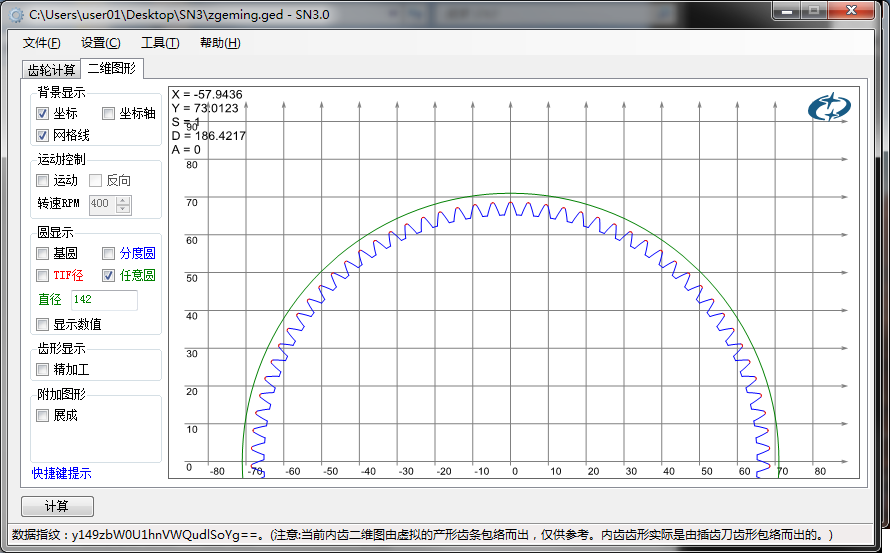
Task: Increase RPM with the up stepper arrow
Action: click(x=123, y=200)
